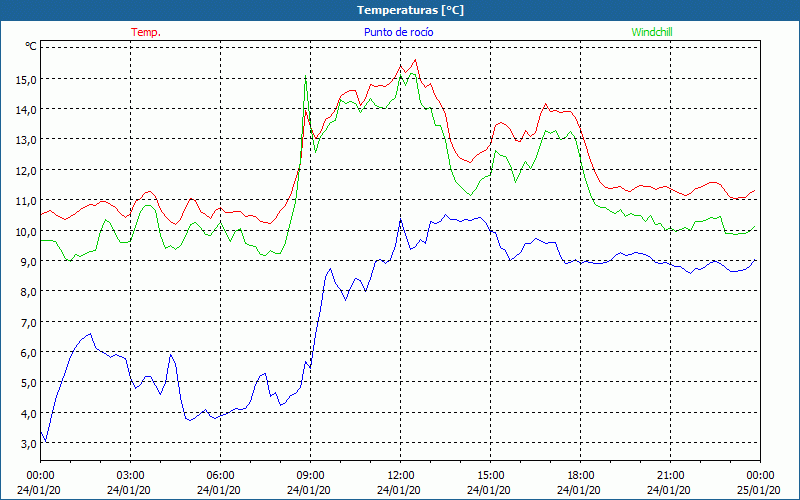This screenshot has height=500, width=800.
Task: Click the 10,0 y-axis value
Action: (28, 231)
